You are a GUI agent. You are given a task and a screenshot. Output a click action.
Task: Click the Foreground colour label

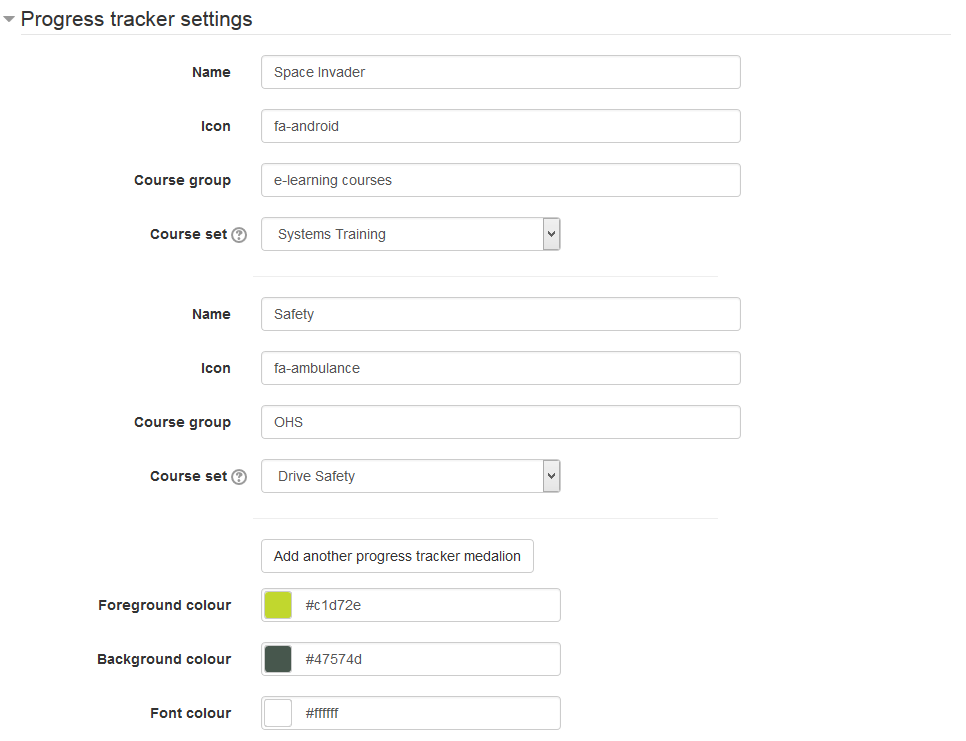pyautogui.click(x=164, y=605)
